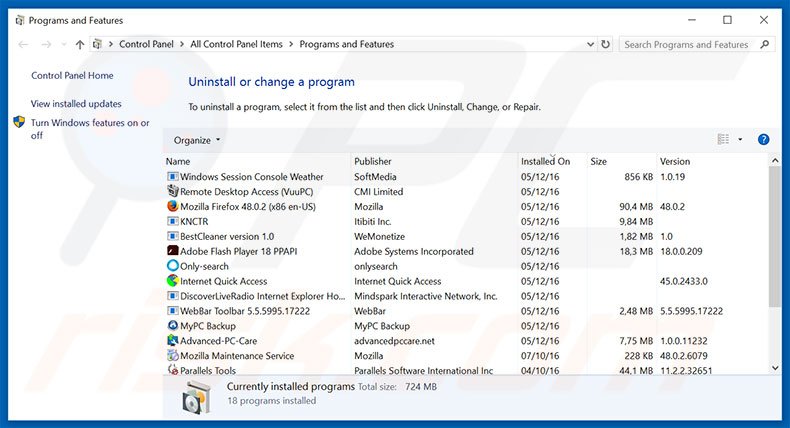The height and width of the screenshot is (428, 790).
Task: Click the MyPC Backup program icon
Action: point(172,326)
